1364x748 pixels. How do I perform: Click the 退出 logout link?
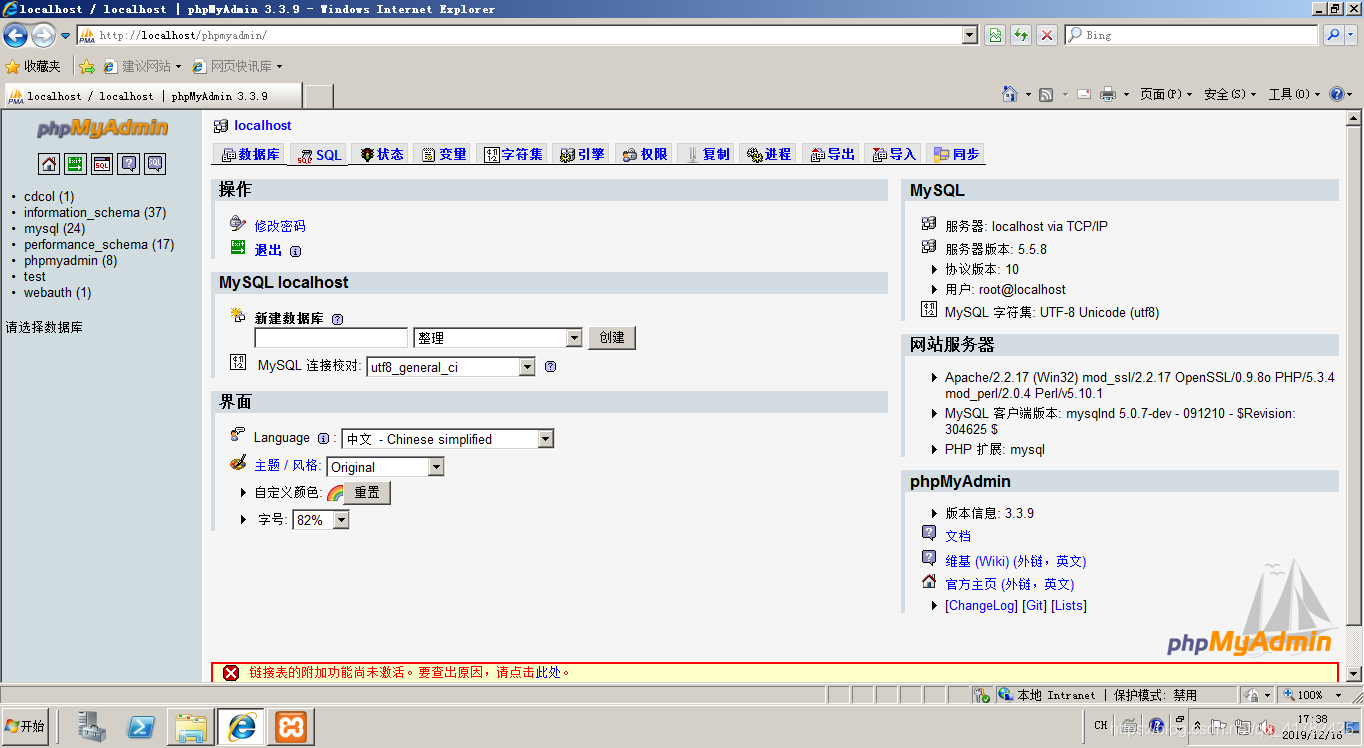point(268,251)
